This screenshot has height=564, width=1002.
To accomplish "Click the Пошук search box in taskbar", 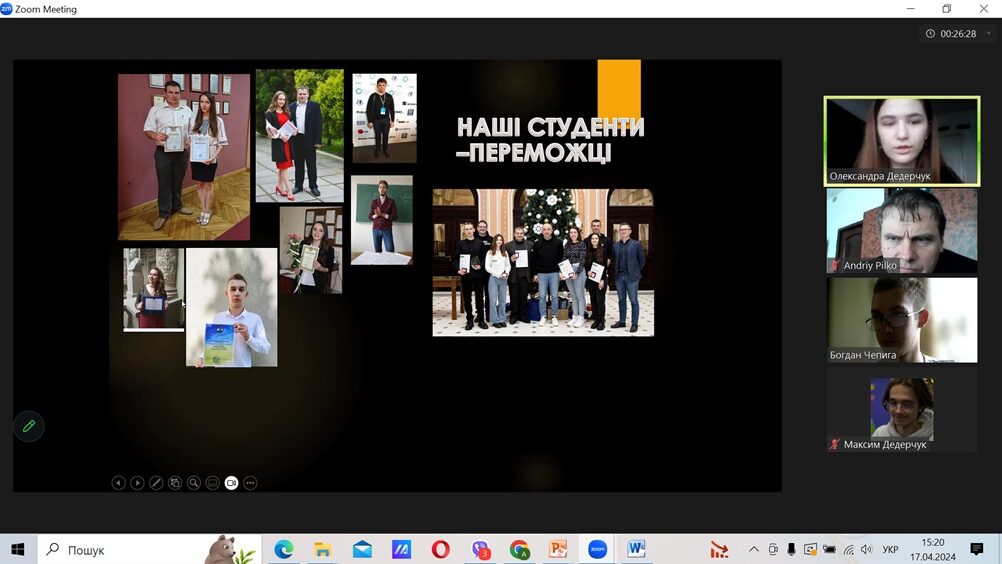I will (x=130, y=549).
